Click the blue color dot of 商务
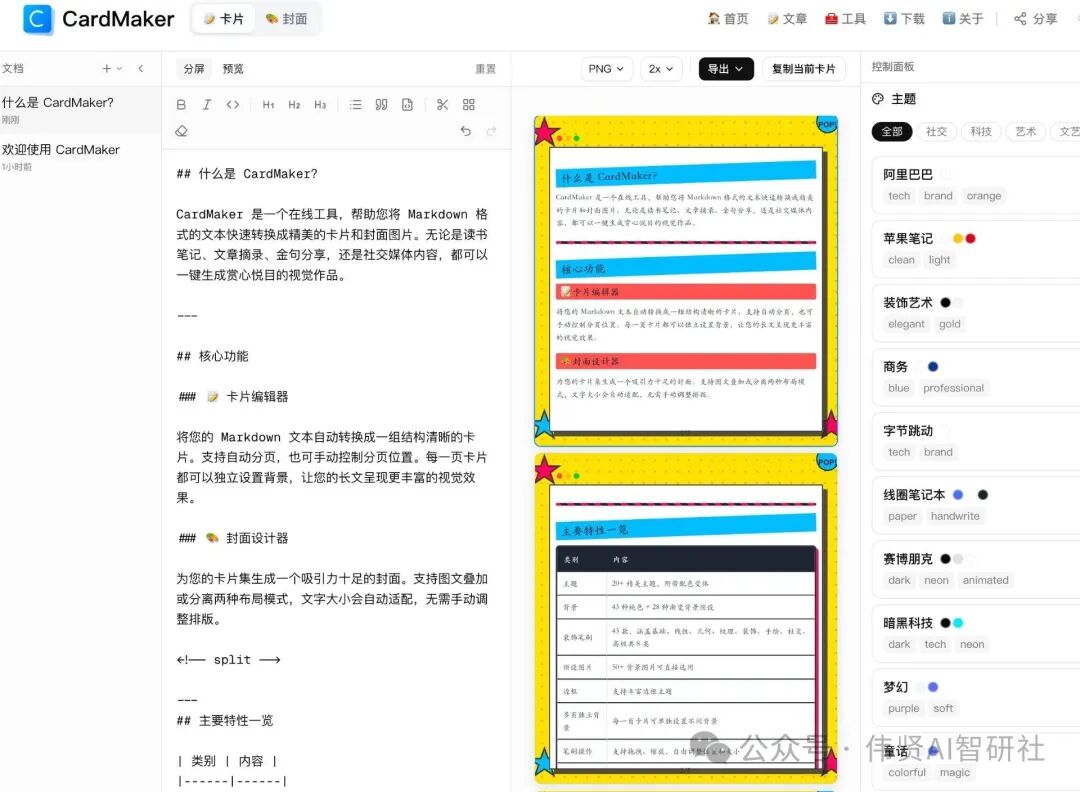This screenshot has height=792, width=1080. (933, 366)
